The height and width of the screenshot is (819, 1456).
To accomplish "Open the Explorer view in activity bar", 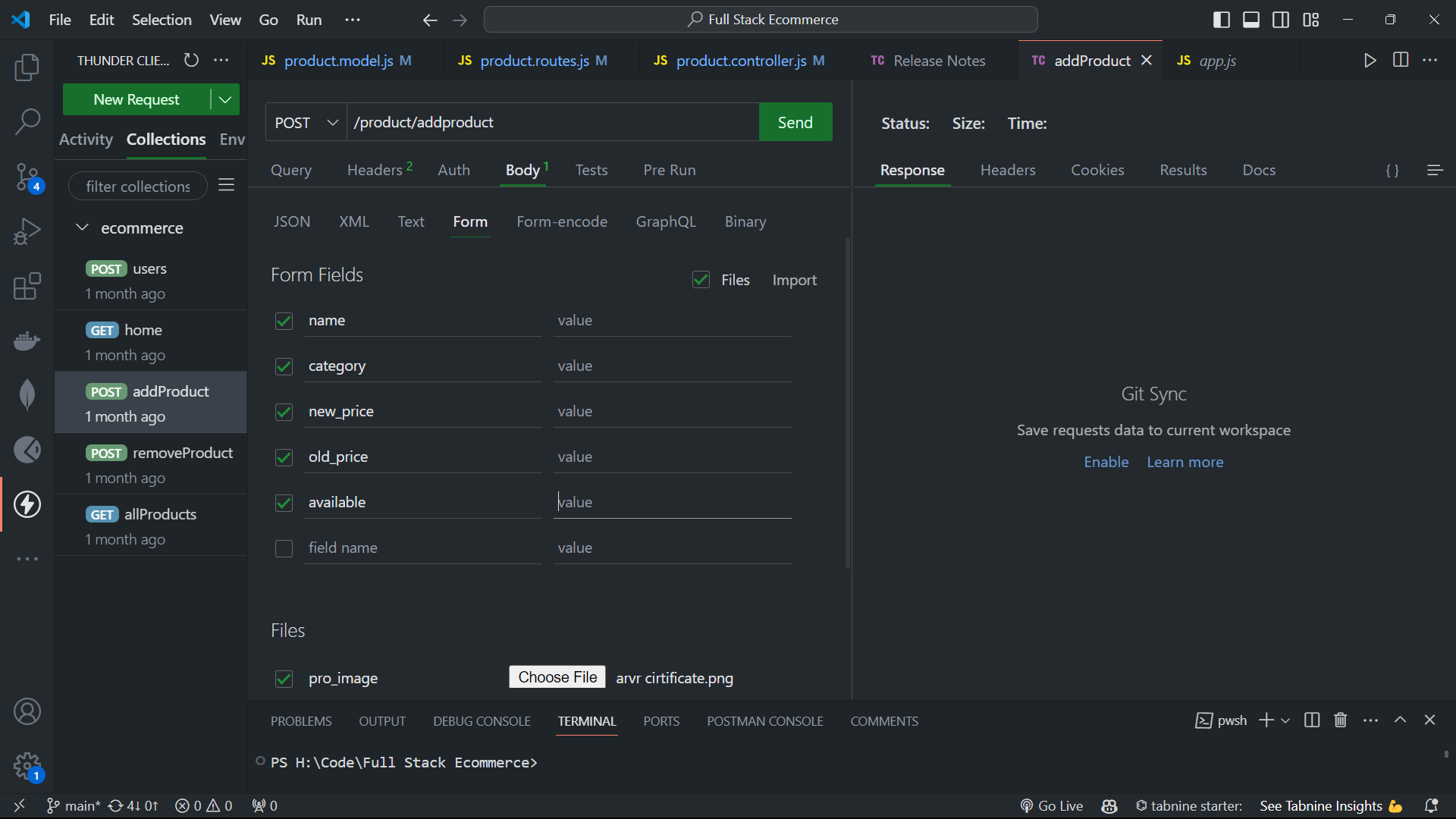I will tap(27, 67).
